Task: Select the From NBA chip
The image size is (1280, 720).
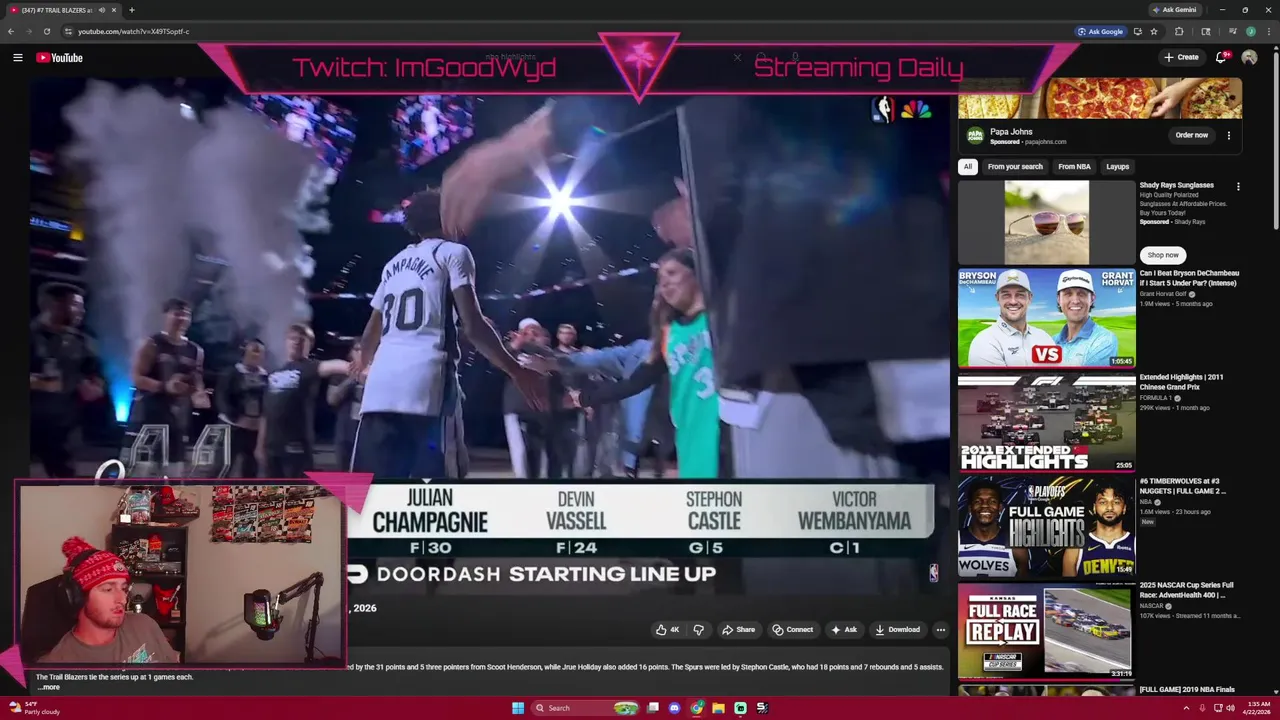Action: click(x=1074, y=167)
